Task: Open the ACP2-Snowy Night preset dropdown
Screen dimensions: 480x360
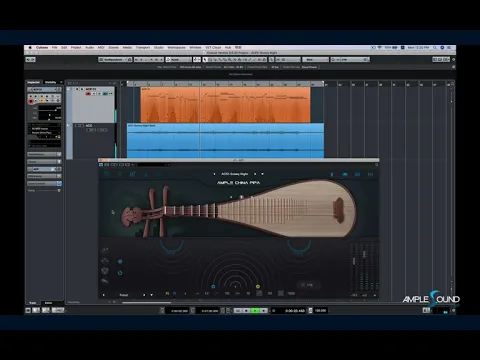Action: pyautogui.click(x=263, y=174)
